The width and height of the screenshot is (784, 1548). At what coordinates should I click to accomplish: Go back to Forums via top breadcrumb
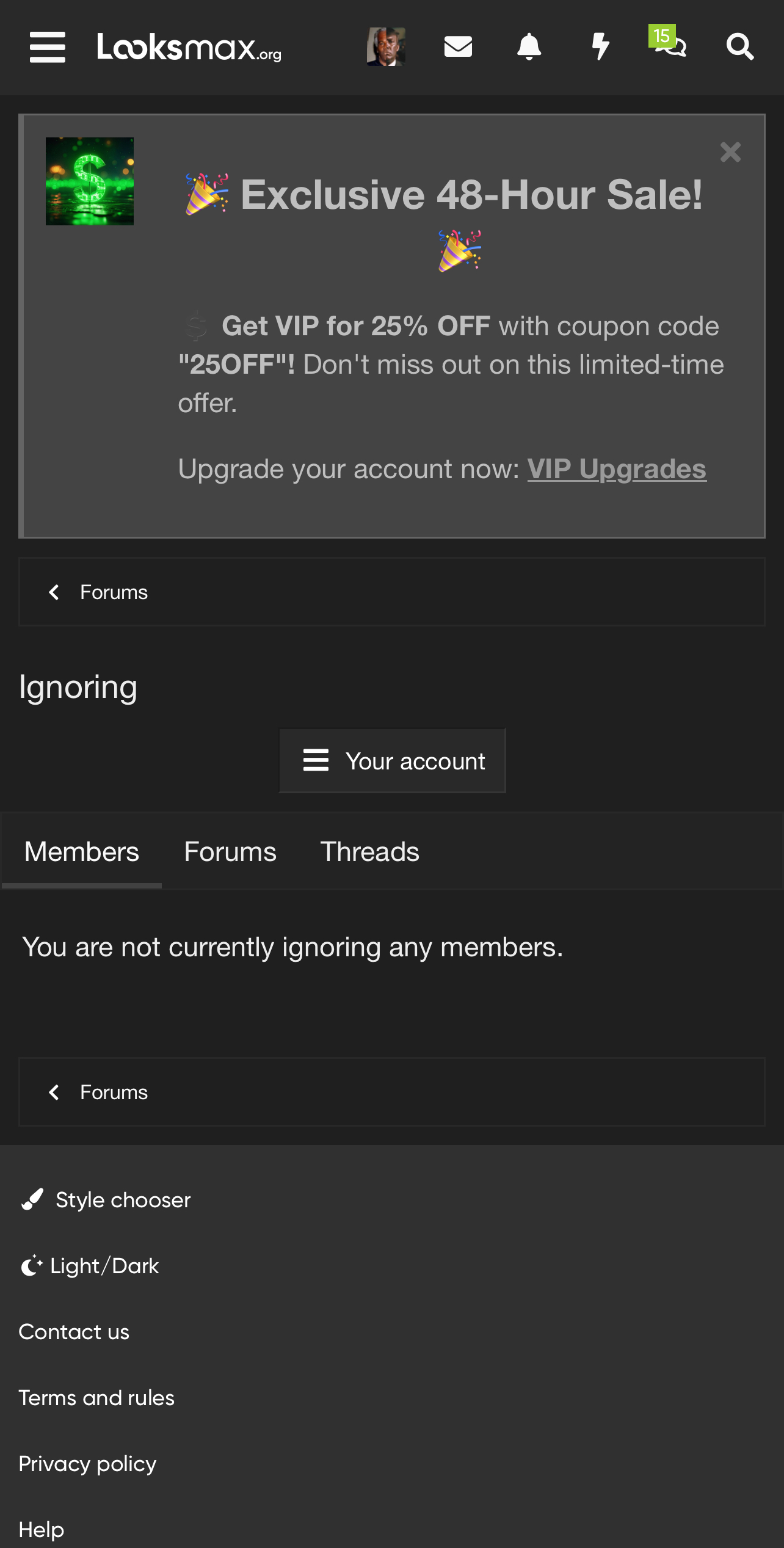(x=114, y=592)
